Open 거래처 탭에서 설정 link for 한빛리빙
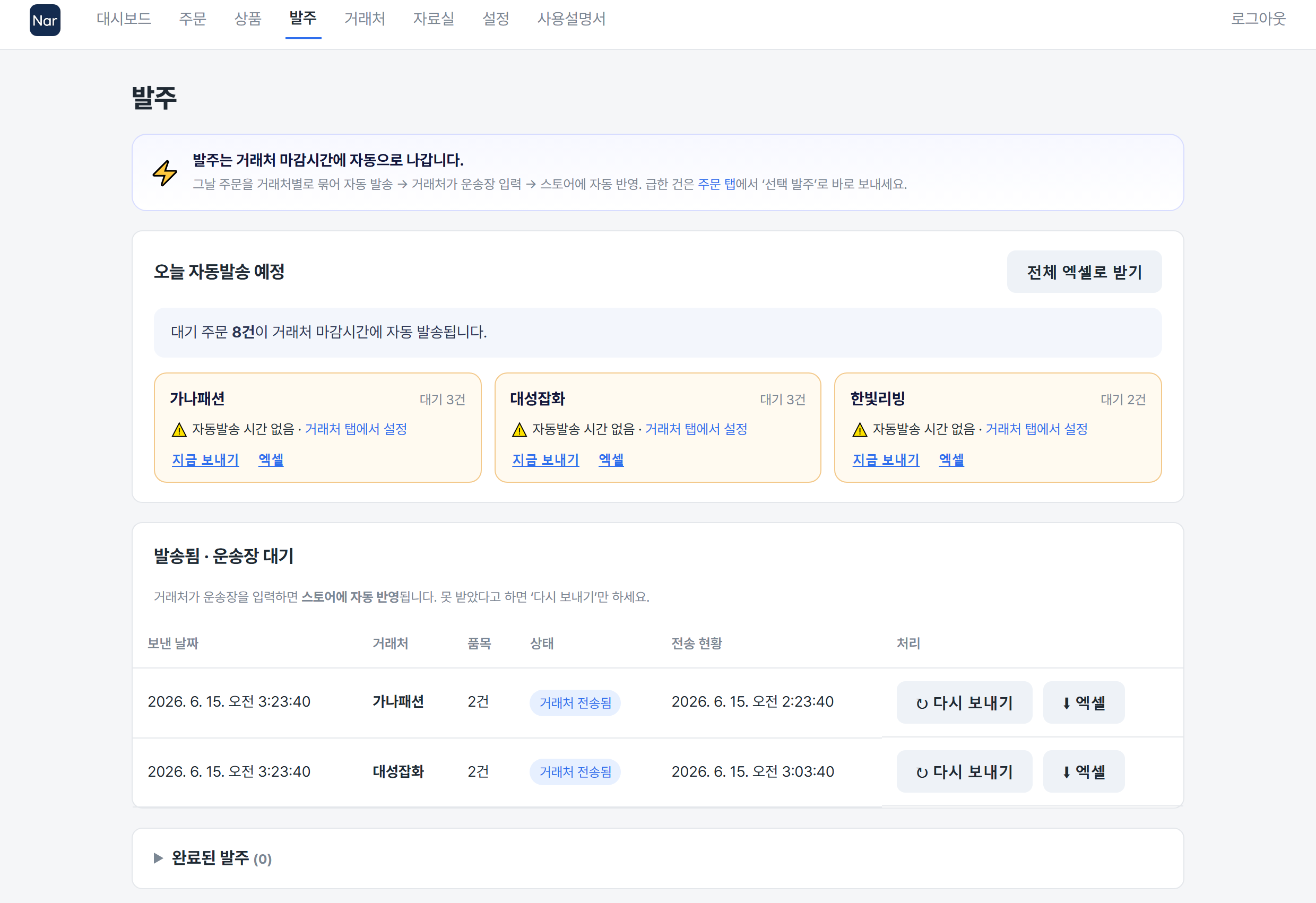1316x903 pixels. tap(1037, 429)
